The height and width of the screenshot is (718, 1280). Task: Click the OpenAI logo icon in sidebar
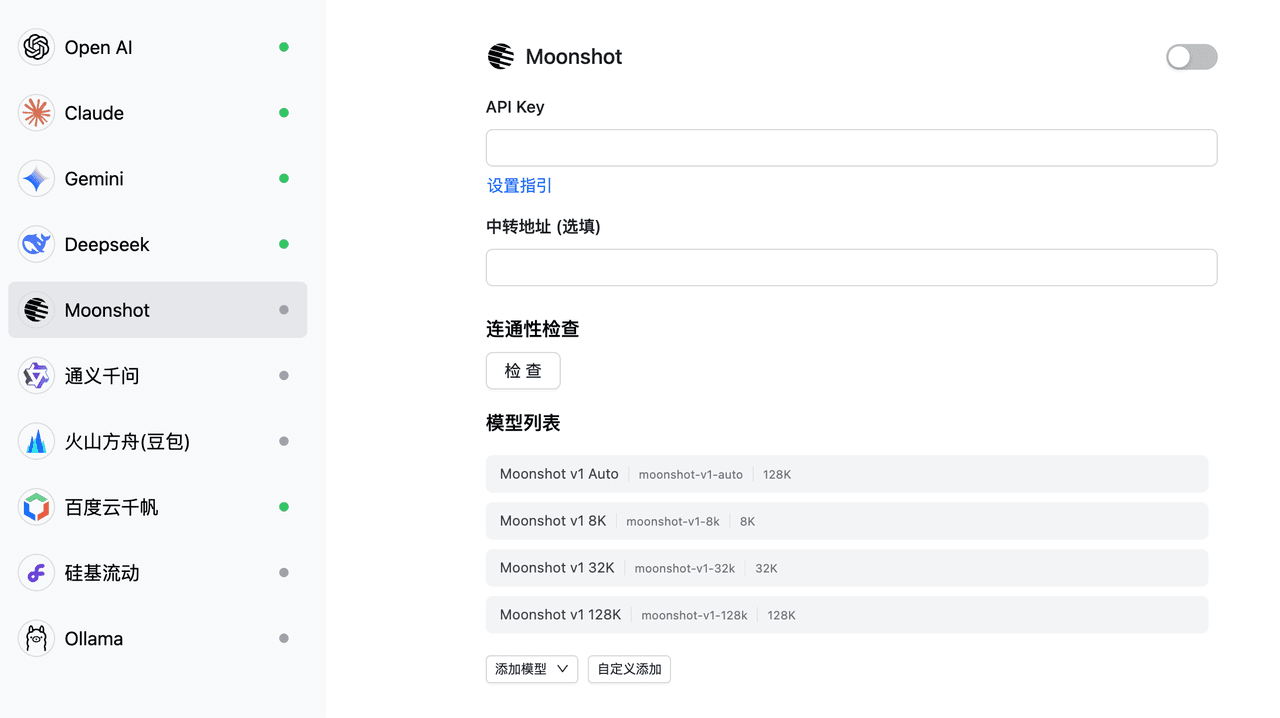click(x=36, y=47)
